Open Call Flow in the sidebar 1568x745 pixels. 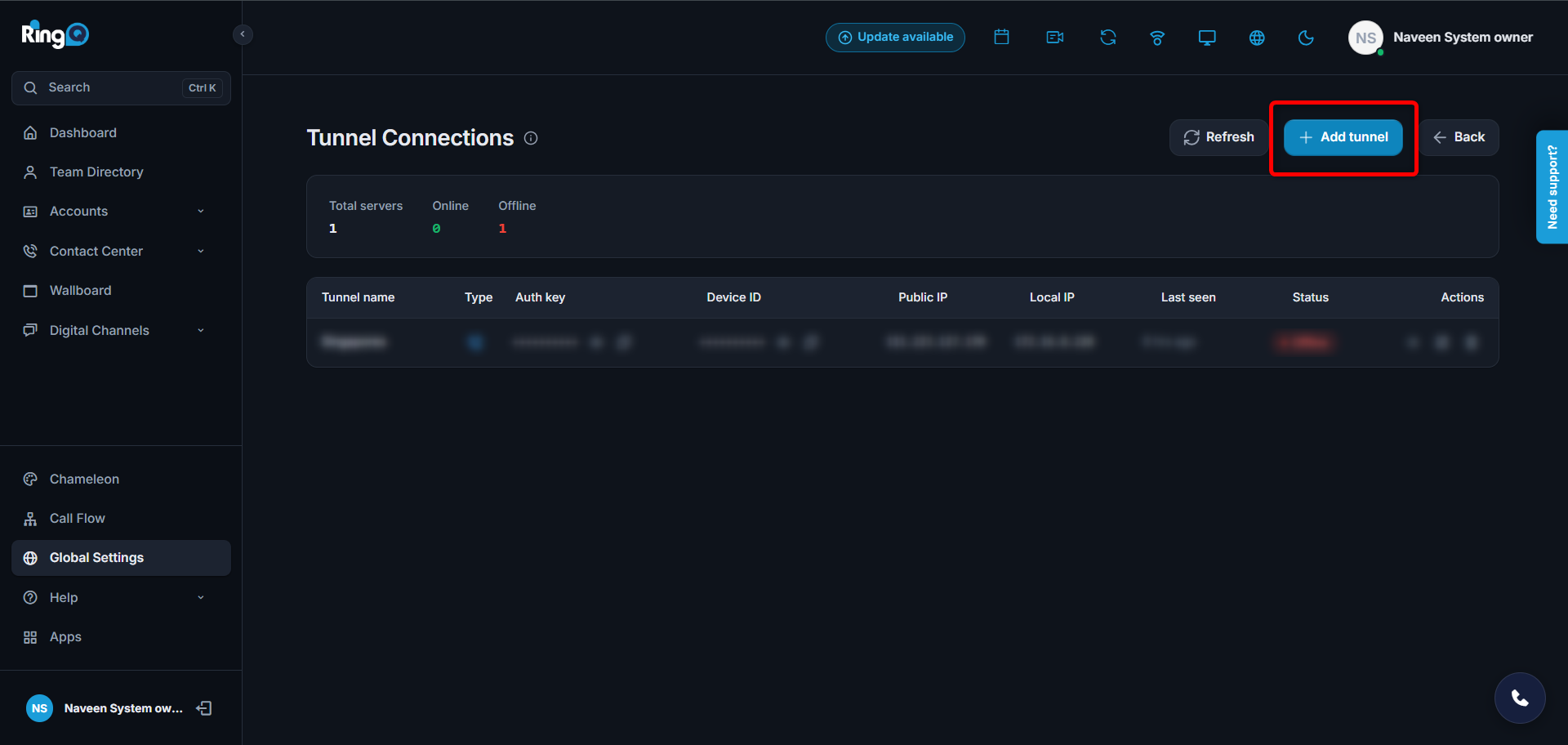(121, 518)
